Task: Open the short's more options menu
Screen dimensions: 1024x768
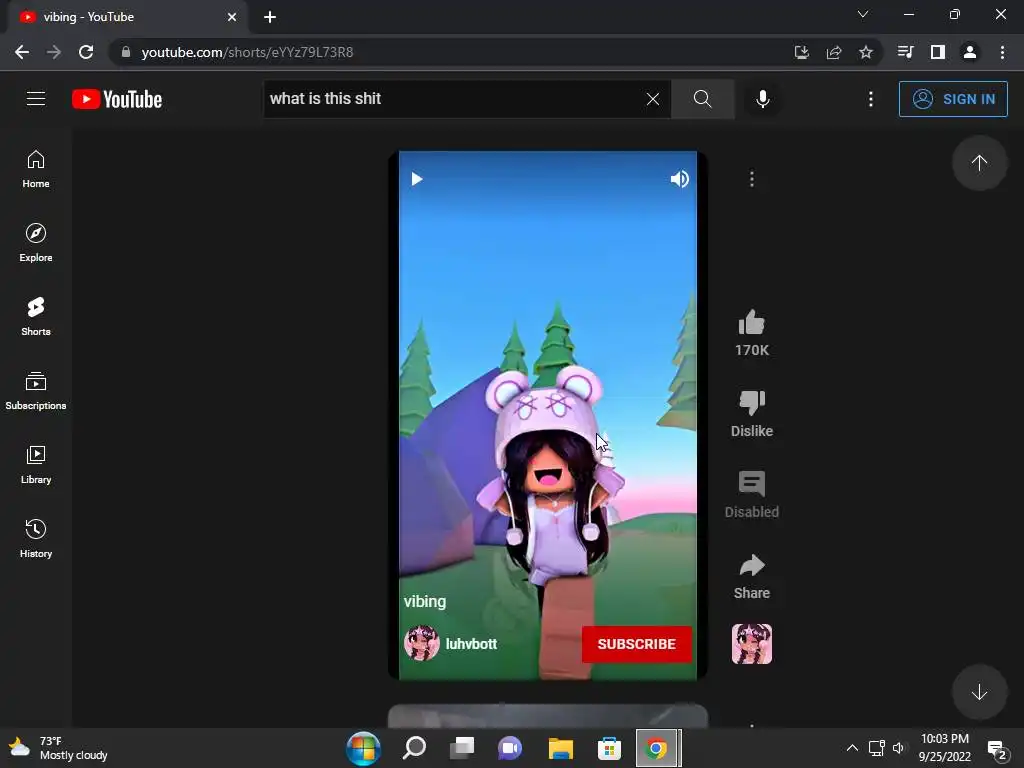Action: 752,179
